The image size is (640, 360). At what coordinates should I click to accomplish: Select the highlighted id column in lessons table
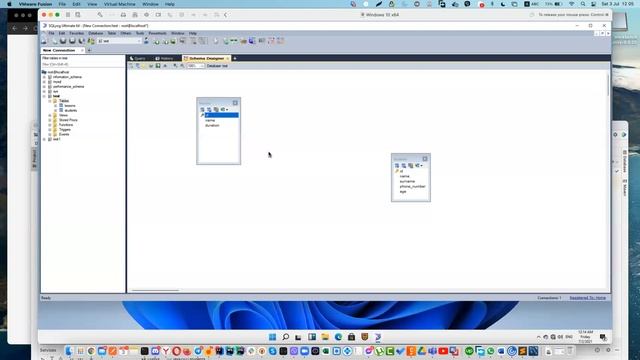tap(222, 116)
